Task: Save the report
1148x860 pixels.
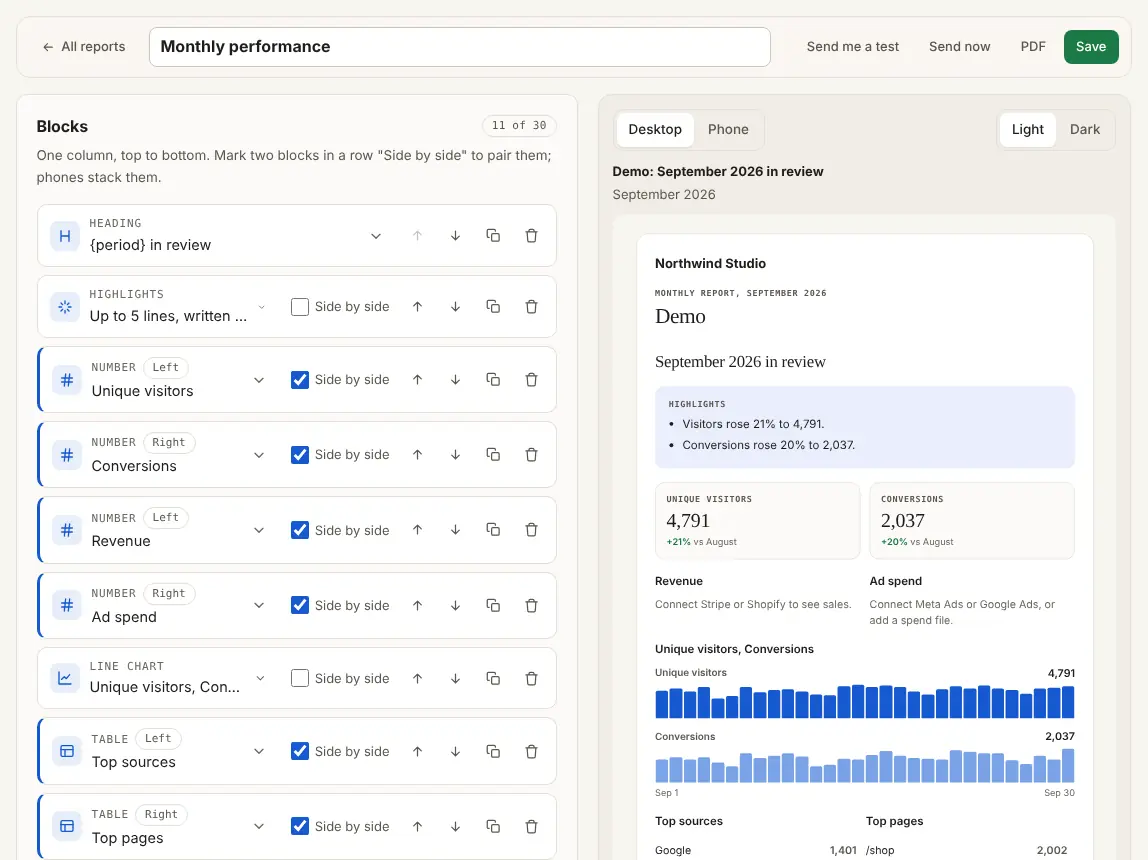Action: point(1091,47)
